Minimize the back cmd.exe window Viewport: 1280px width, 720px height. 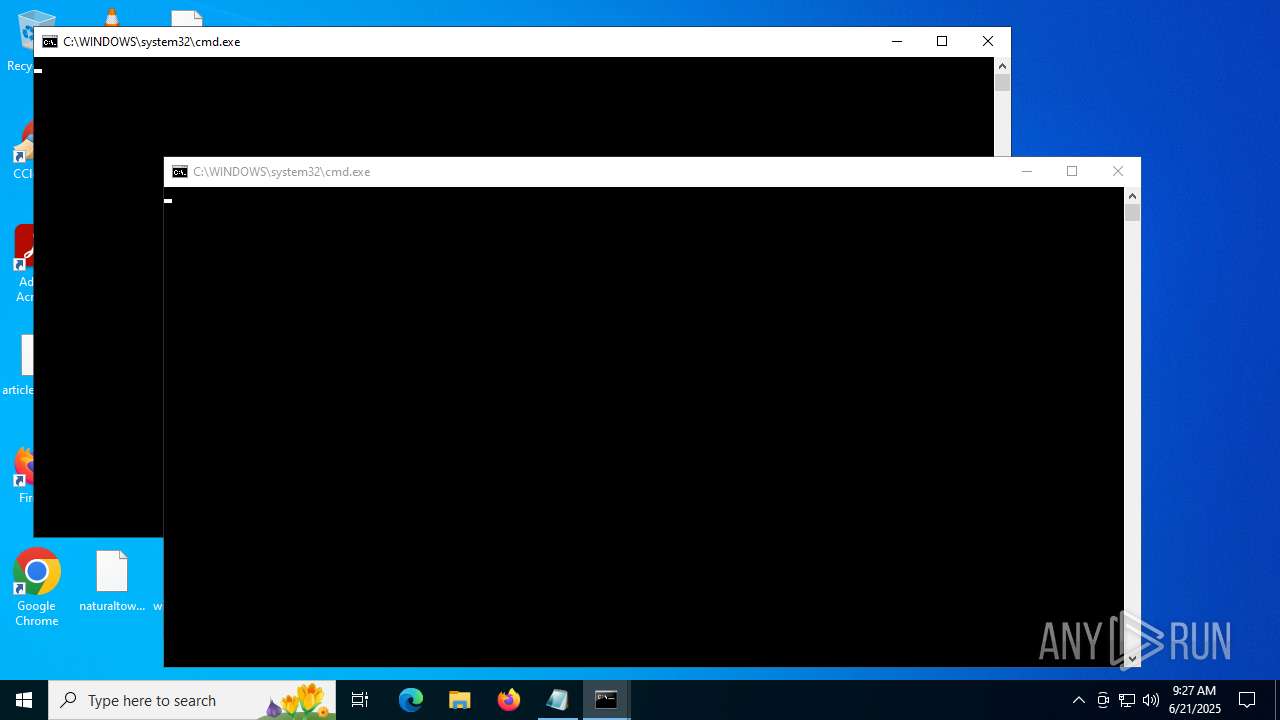click(x=897, y=42)
